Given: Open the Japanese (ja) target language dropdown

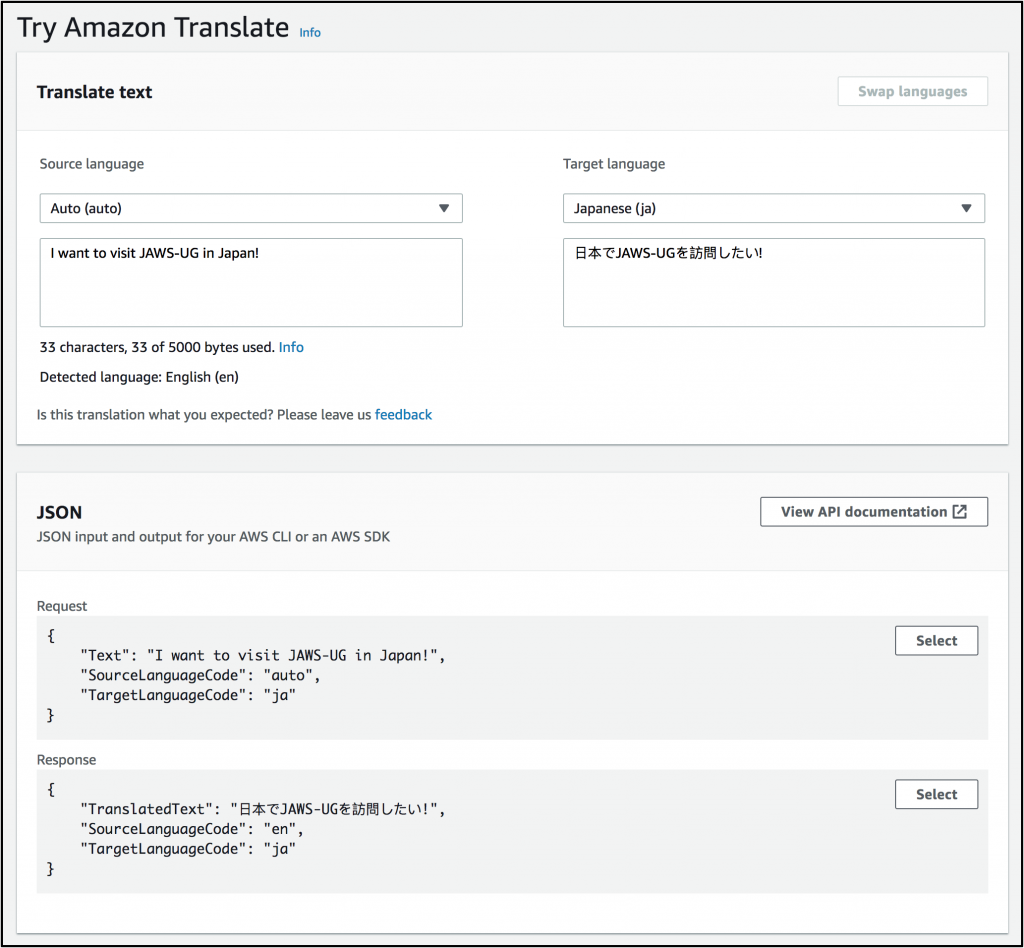Looking at the screenshot, I should click(773, 208).
